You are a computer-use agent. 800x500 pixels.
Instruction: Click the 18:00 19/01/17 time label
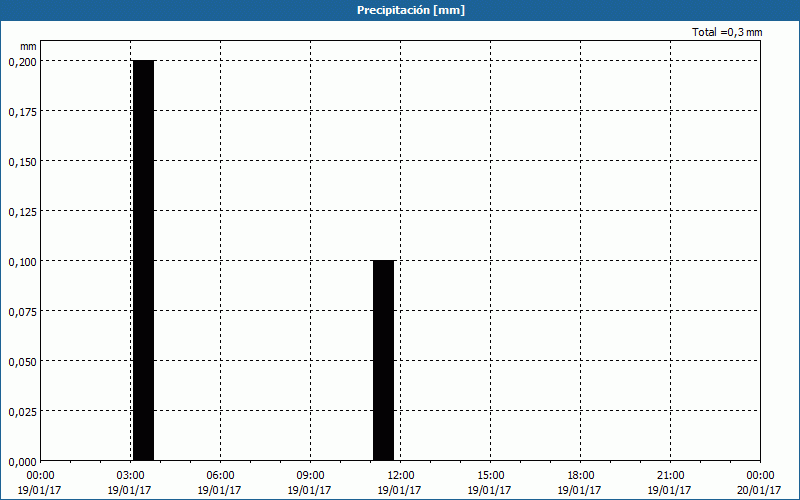click(x=580, y=483)
